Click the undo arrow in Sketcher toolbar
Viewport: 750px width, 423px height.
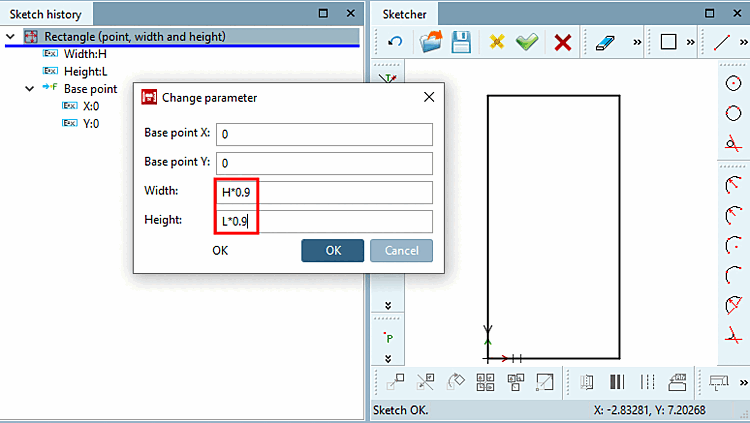click(x=395, y=42)
